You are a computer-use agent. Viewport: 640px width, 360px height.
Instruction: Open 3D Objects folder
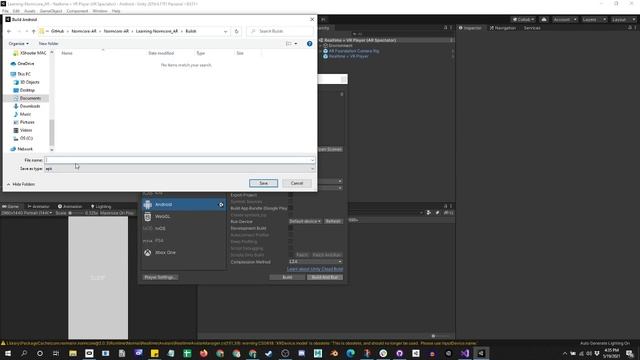click(29, 82)
